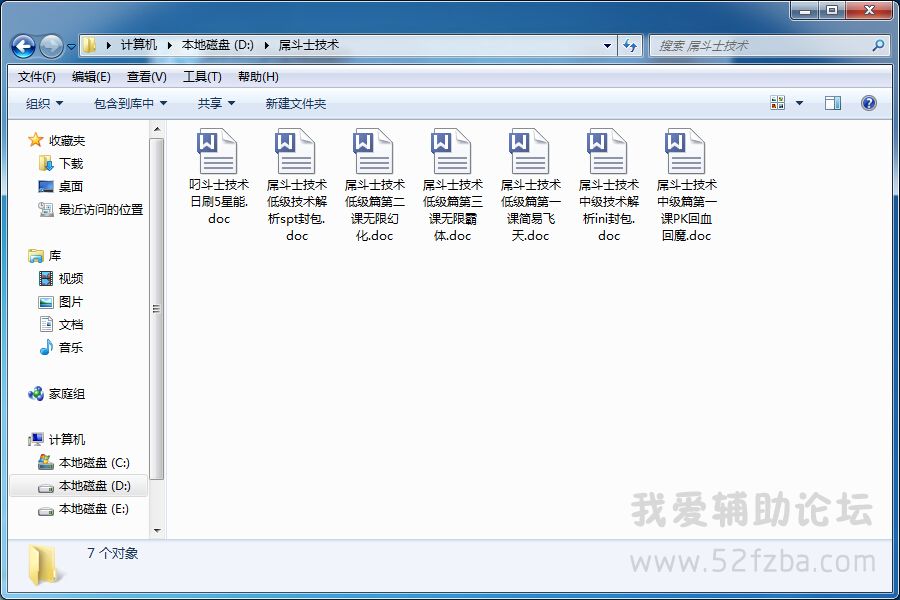
Task: Select the 低级篇第一课简易飞天.doc file icon
Action: (530, 151)
